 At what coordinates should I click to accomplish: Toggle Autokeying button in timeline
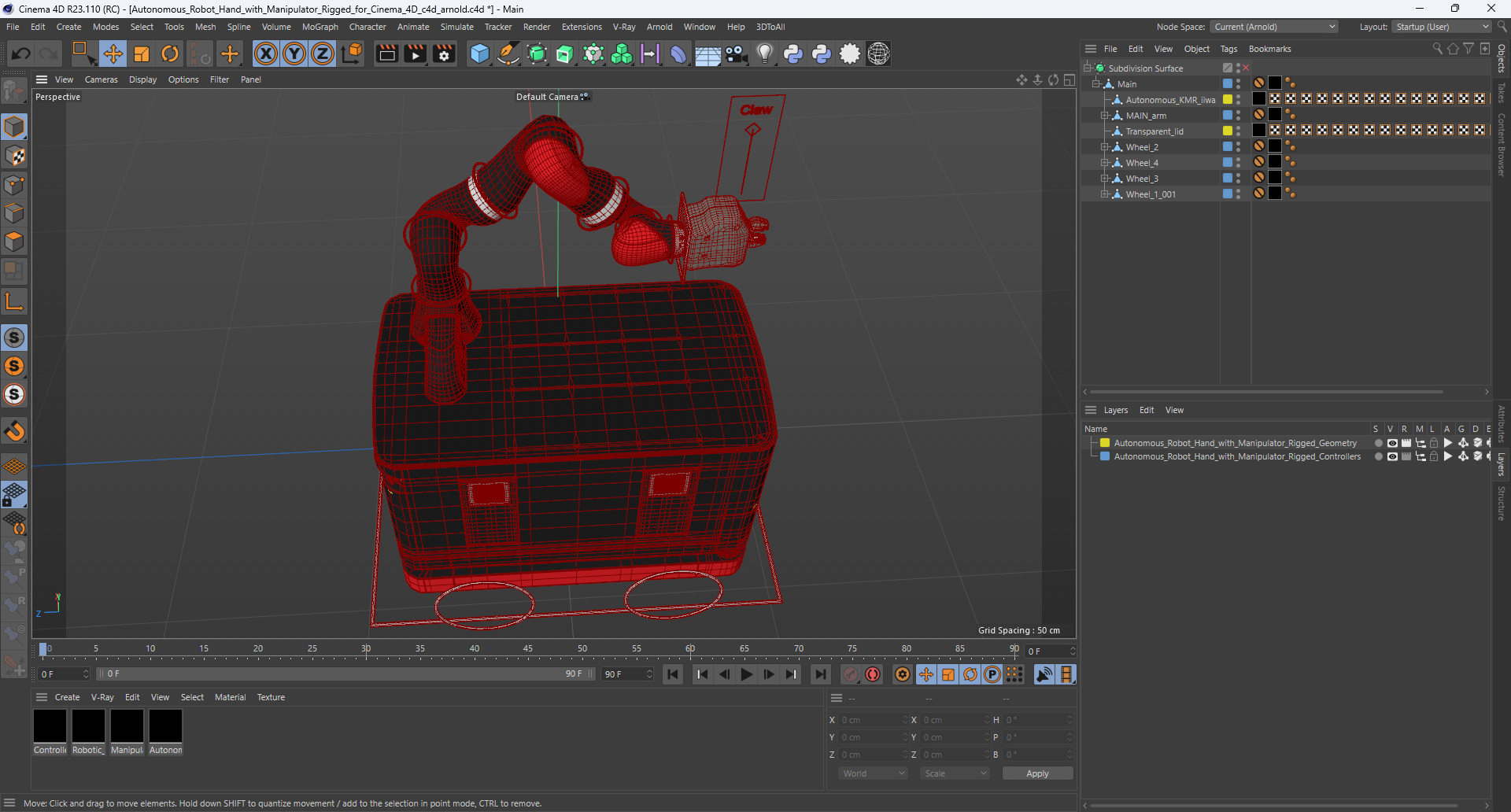tap(873, 674)
